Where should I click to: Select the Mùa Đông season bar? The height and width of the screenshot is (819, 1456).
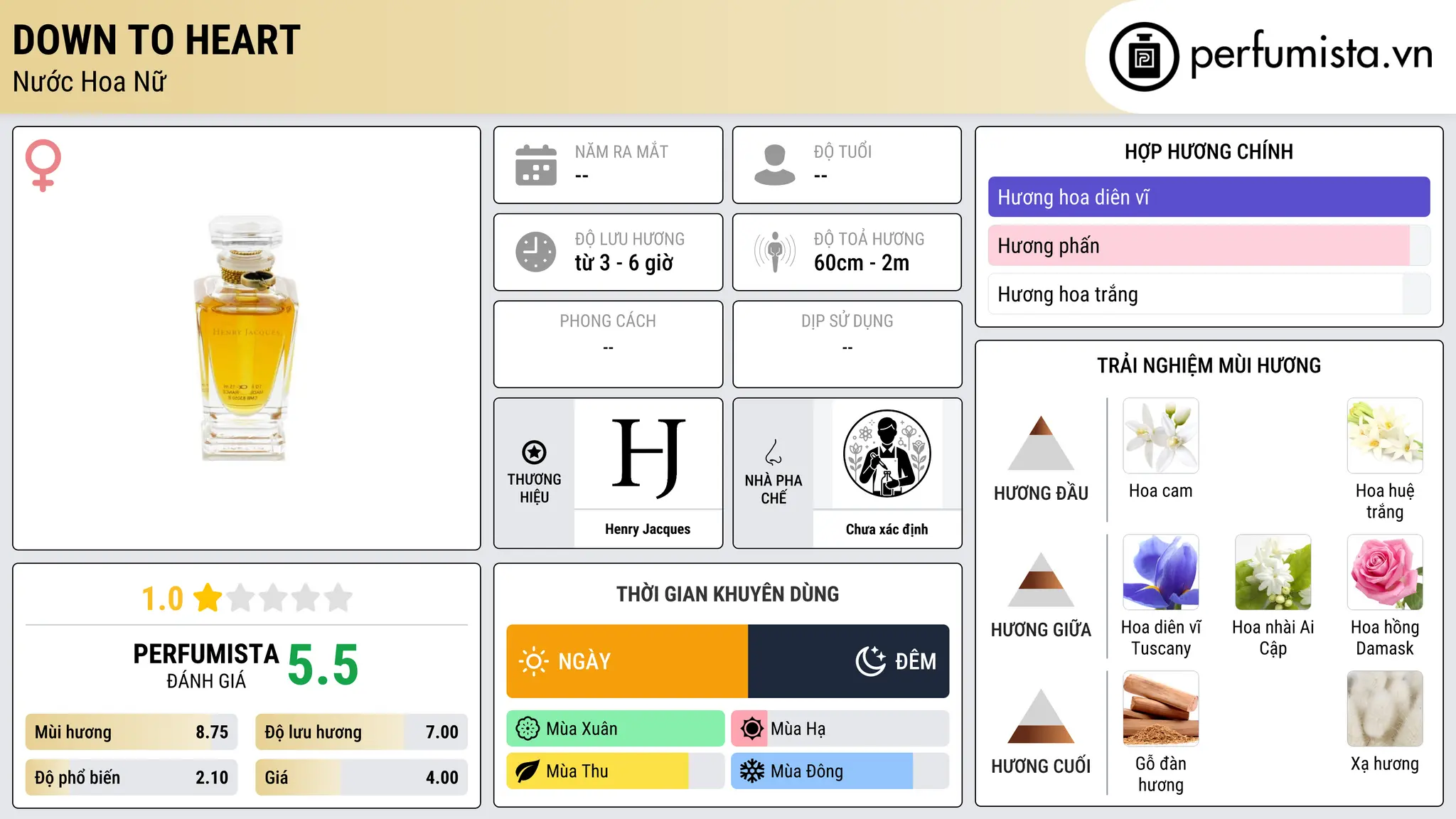tap(840, 771)
